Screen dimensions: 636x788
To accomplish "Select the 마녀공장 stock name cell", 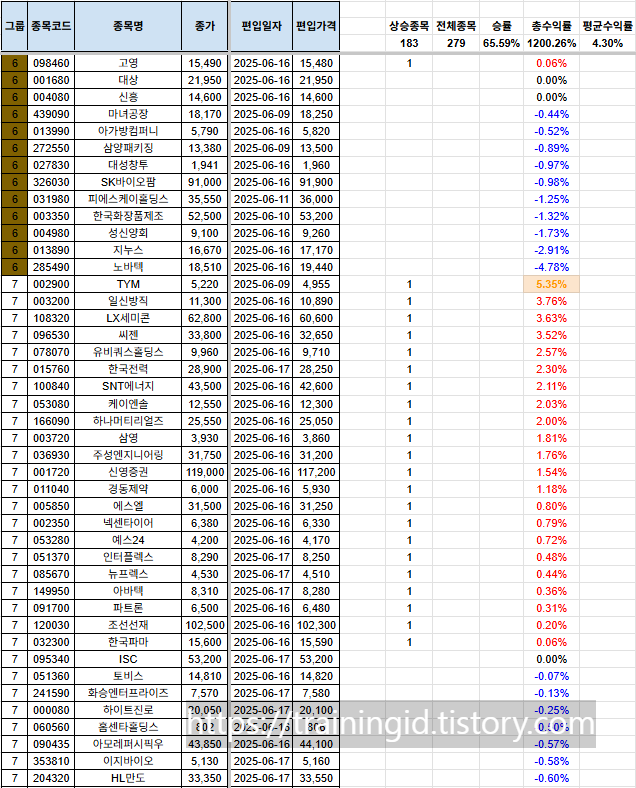I will [x=128, y=114].
